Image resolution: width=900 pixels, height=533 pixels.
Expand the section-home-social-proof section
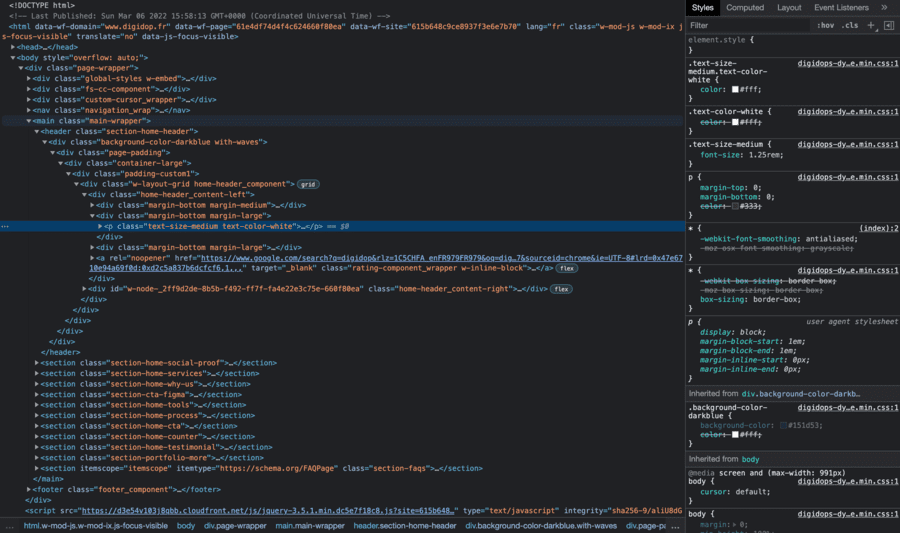(37, 363)
